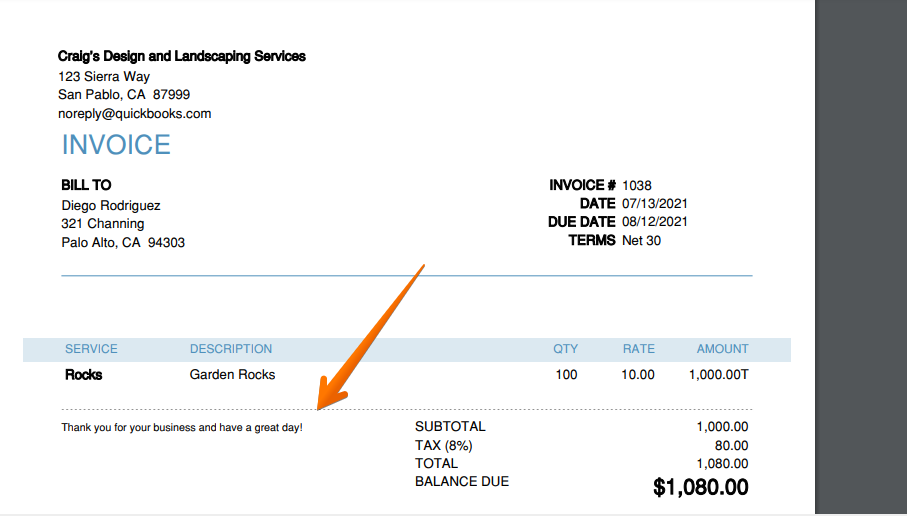Select the Net 30 terms value
Image resolution: width=907 pixels, height=524 pixels.
click(x=641, y=241)
